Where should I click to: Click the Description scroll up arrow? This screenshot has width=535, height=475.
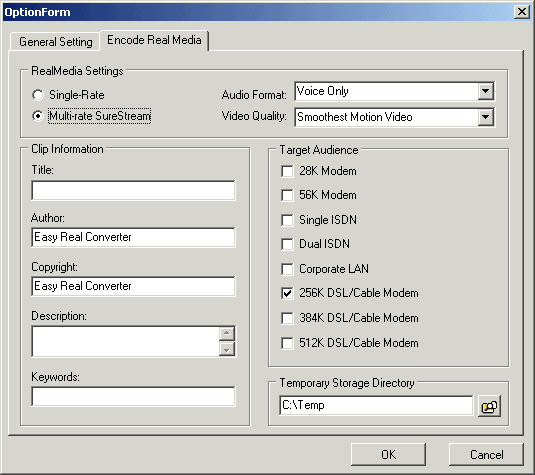227,333
